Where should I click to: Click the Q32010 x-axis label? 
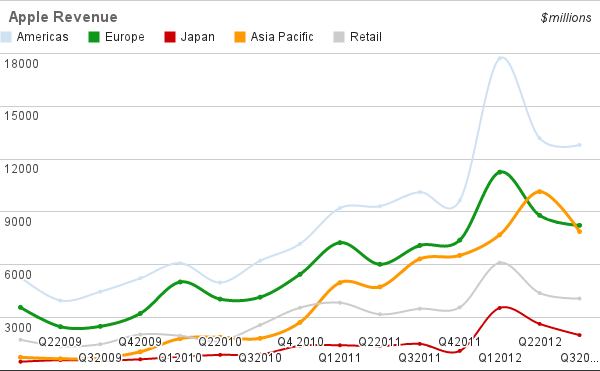click(x=260, y=358)
